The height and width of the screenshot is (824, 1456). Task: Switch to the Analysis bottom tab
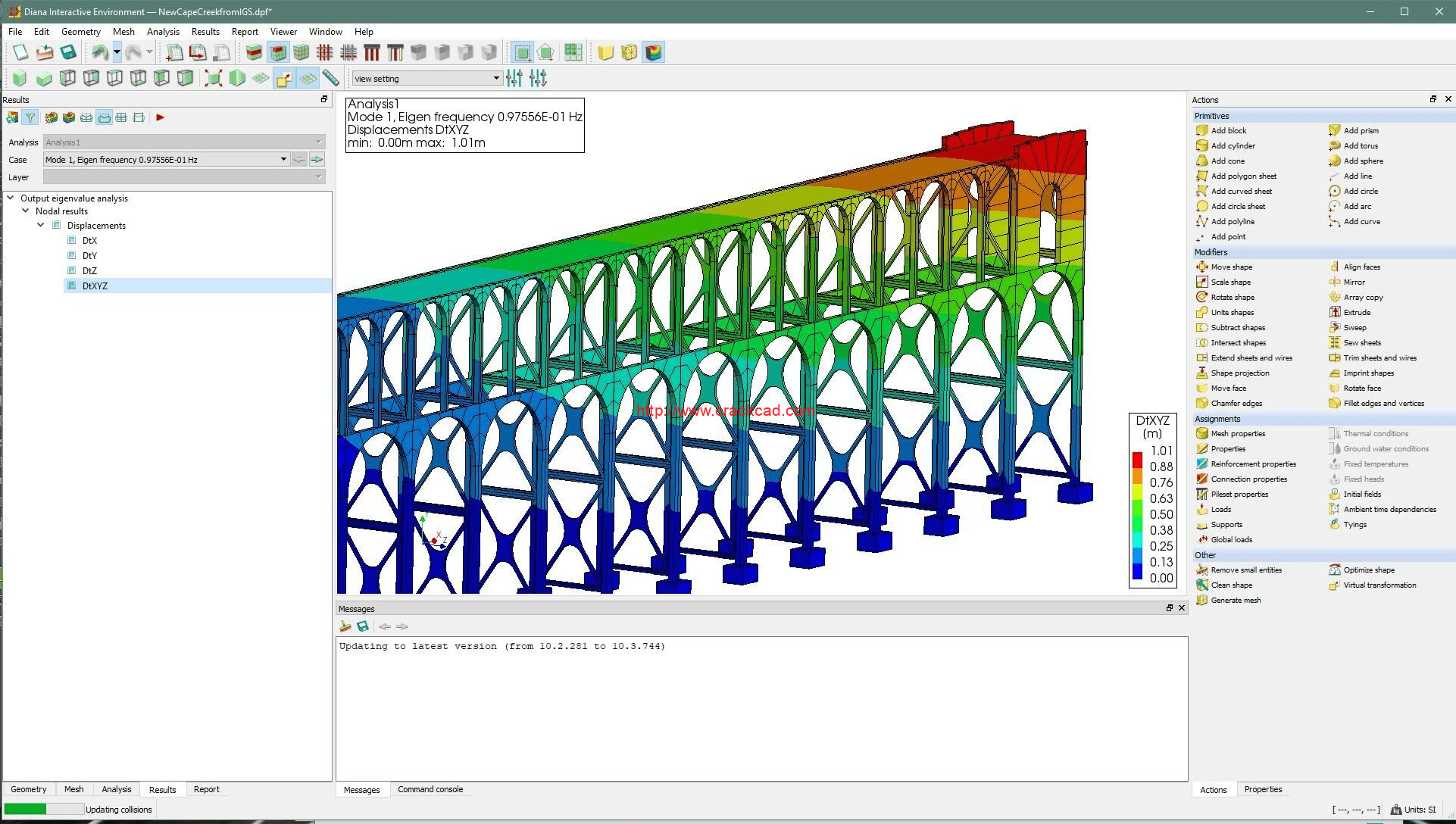click(x=117, y=789)
